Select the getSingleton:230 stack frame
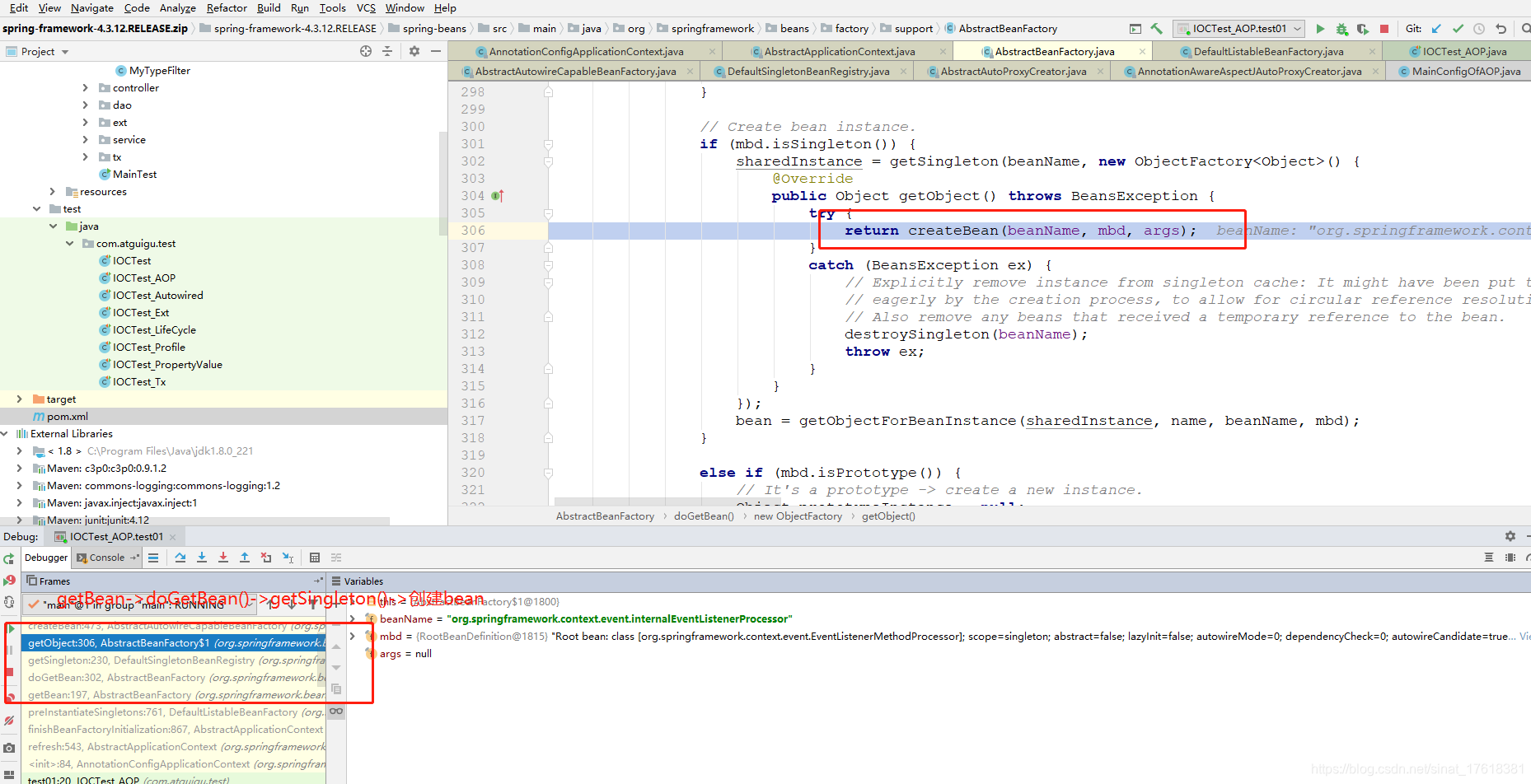 [x=174, y=660]
